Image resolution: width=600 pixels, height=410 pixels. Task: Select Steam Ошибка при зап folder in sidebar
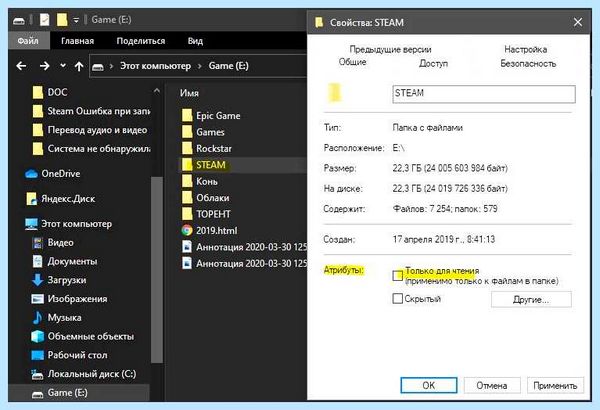(91, 111)
